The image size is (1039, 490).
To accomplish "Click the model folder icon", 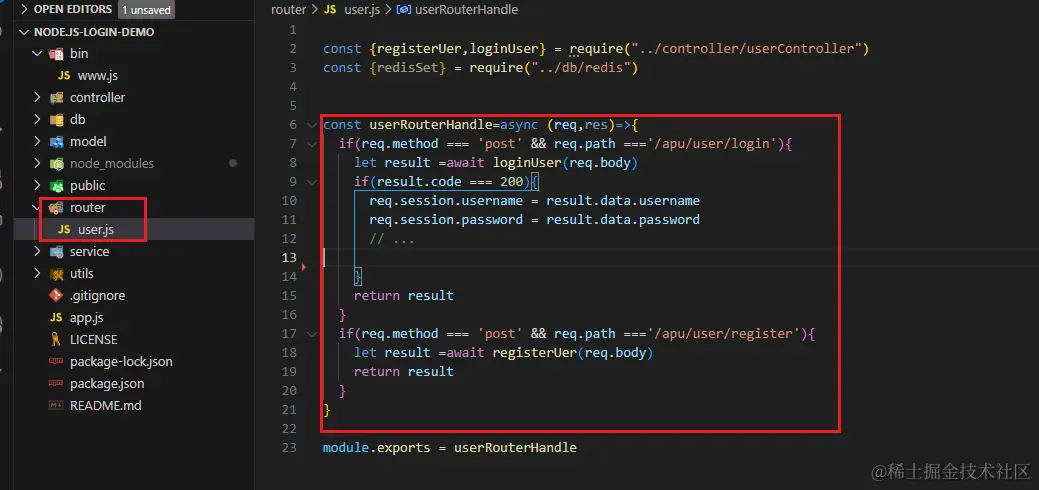I will pyautogui.click(x=56, y=141).
